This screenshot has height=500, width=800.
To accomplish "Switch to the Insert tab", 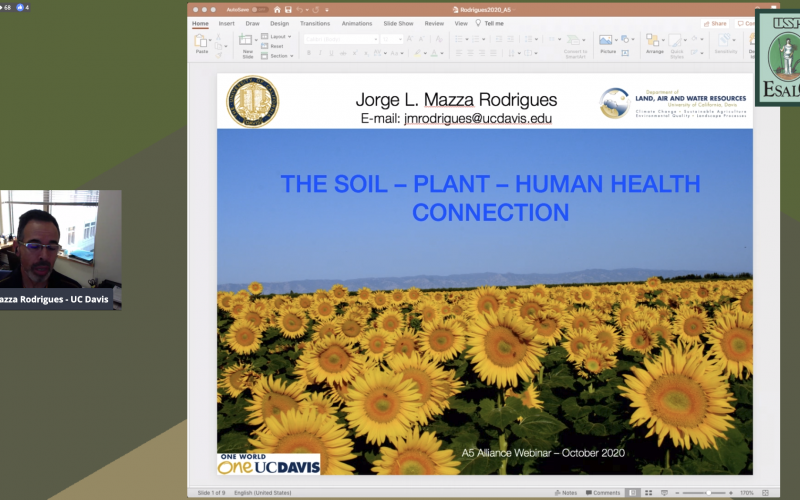I will click(227, 23).
